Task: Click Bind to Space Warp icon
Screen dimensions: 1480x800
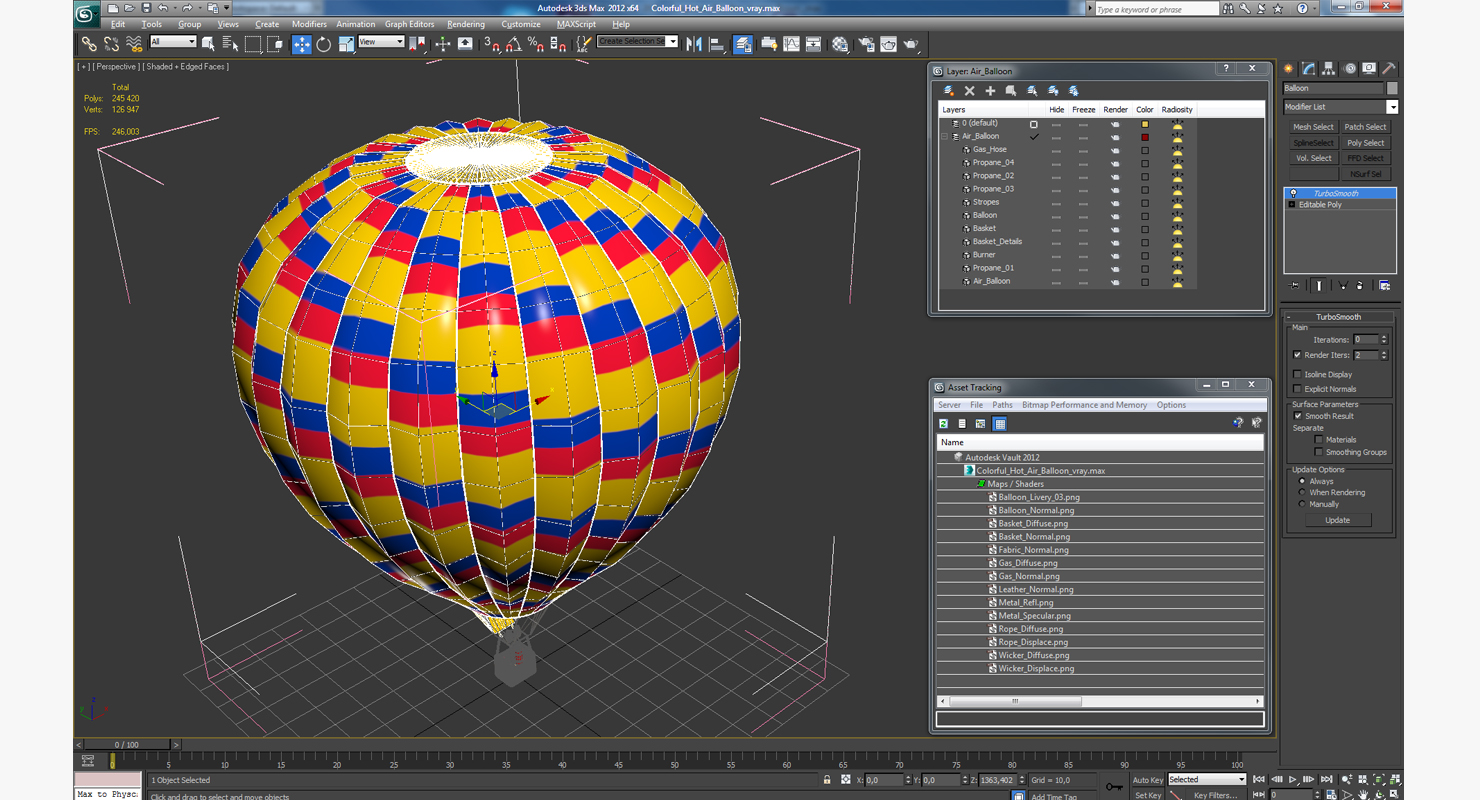Action: pos(134,44)
